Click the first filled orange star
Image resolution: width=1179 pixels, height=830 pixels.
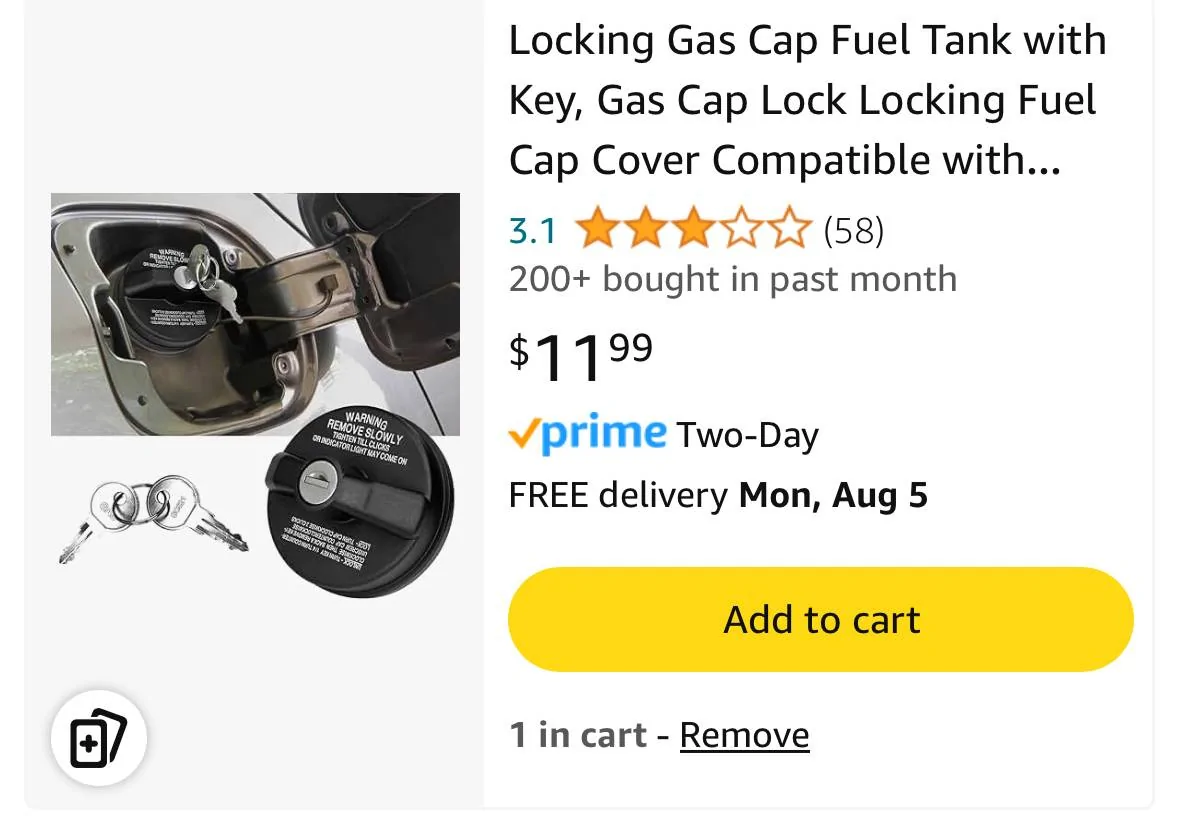pos(597,230)
